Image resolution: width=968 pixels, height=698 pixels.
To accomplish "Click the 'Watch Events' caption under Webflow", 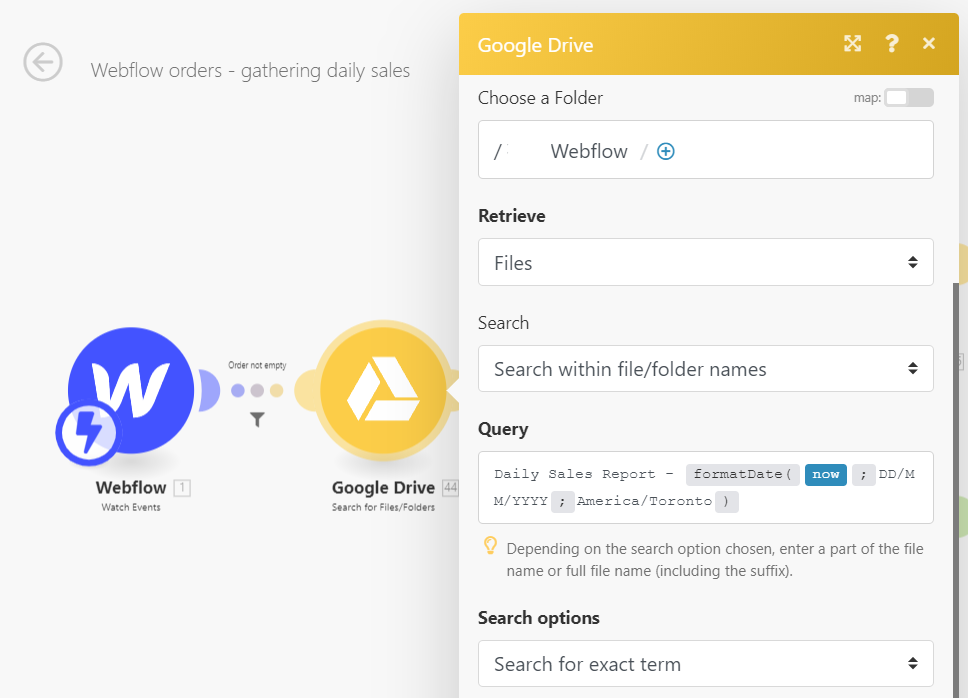I will 131,507.
